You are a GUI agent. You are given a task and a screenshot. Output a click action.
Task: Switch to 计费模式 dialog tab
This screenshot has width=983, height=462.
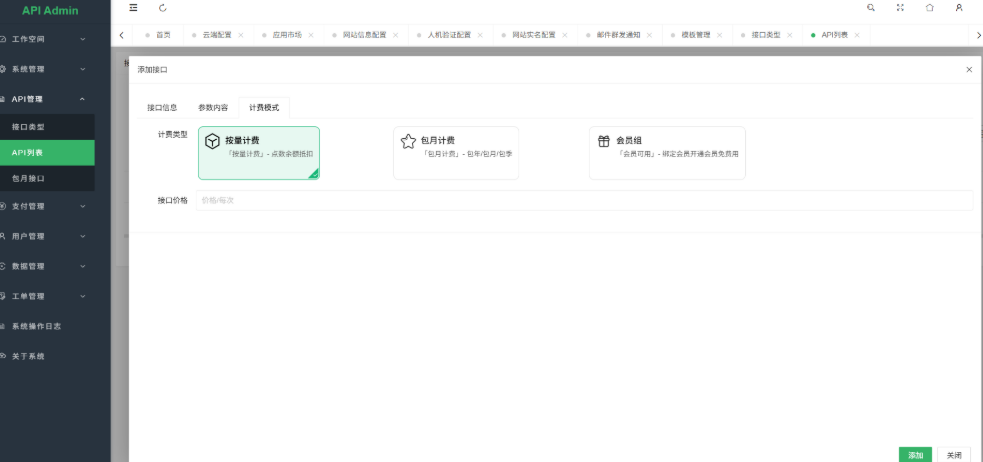click(264, 108)
